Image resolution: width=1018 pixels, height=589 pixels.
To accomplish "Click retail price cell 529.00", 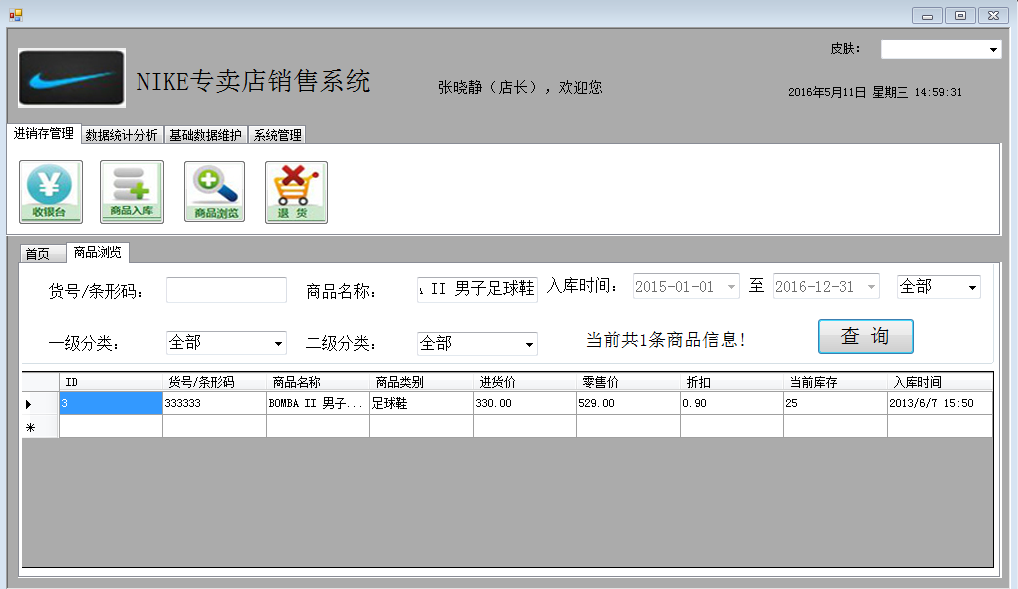I will [x=628, y=403].
